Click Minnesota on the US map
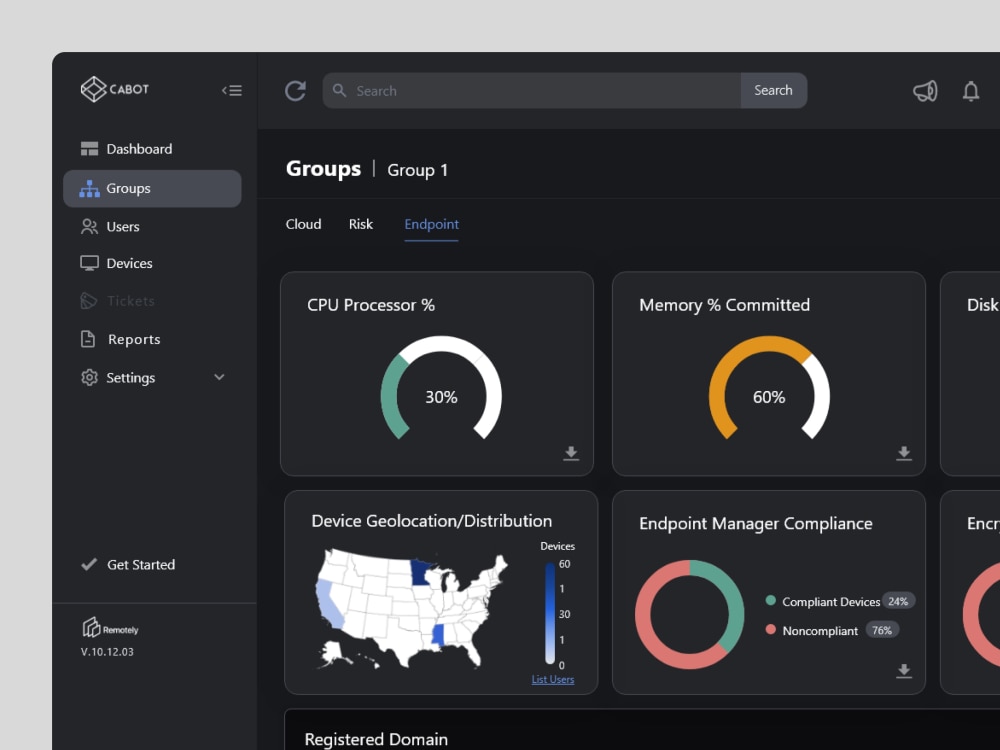1000x750 pixels. tap(418, 572)
